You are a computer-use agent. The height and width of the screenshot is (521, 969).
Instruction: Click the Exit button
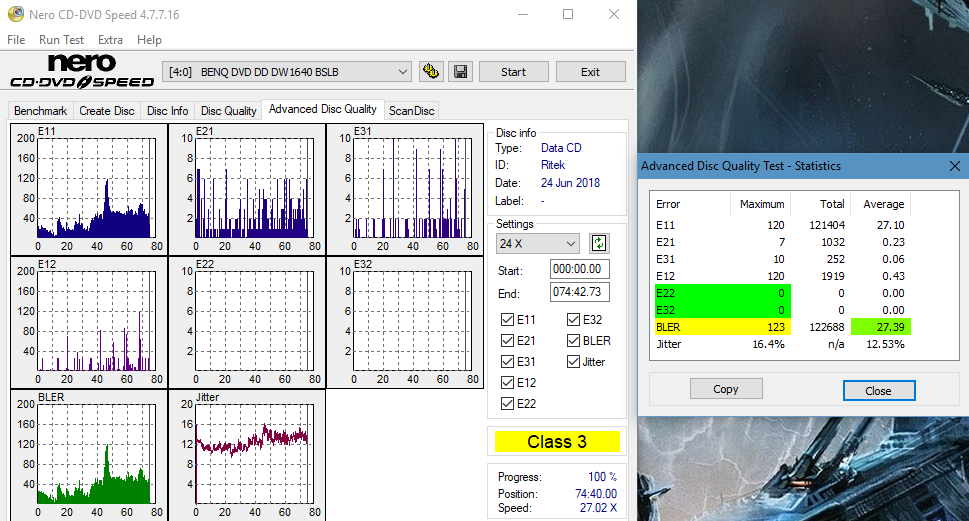click(x=590, y=72)
